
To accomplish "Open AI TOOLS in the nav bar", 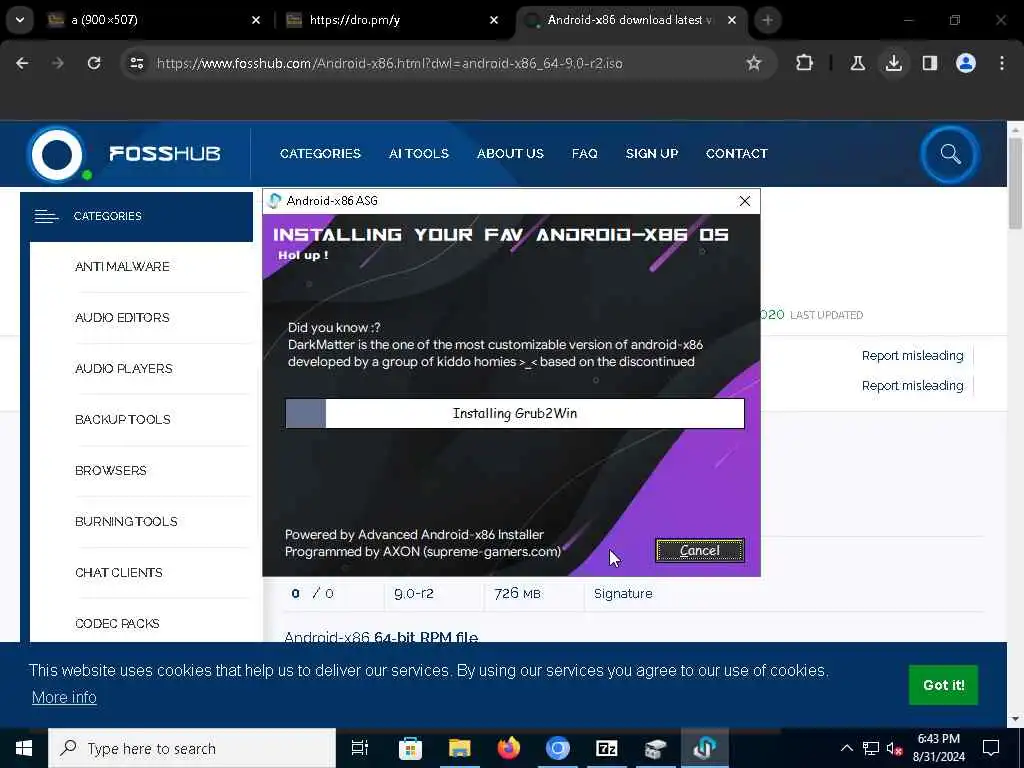I will click(419, 153).
